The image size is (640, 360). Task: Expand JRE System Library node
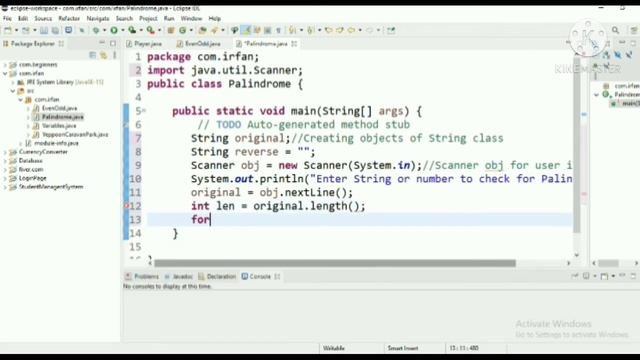click(x=13, y=82)
